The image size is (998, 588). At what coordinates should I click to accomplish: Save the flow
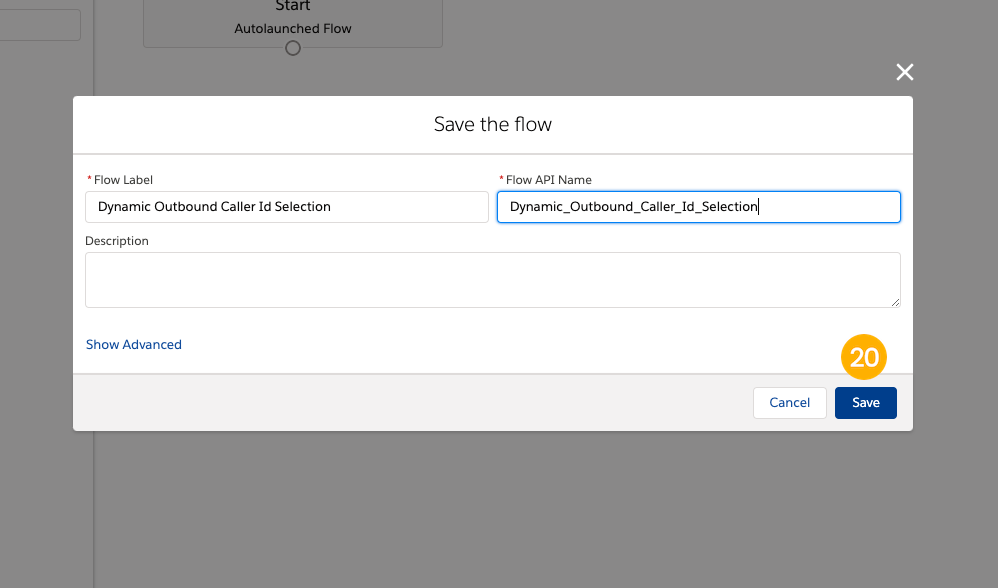click(x=865, y=402)
